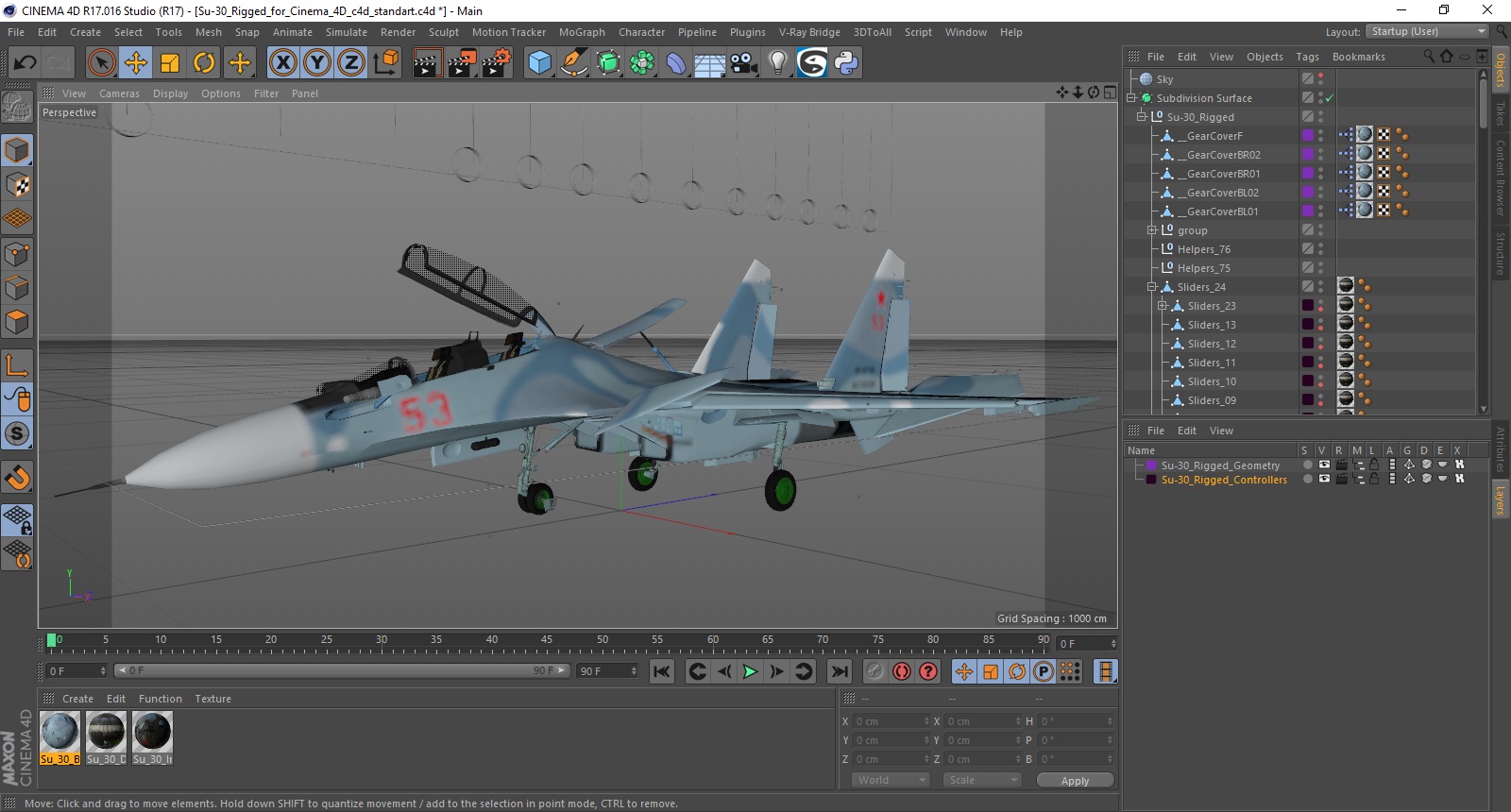Toggle Helpers_76 editor visibility dot
The height and width of the screenshot is (812, 1511).
click(x=1320, y=245)
